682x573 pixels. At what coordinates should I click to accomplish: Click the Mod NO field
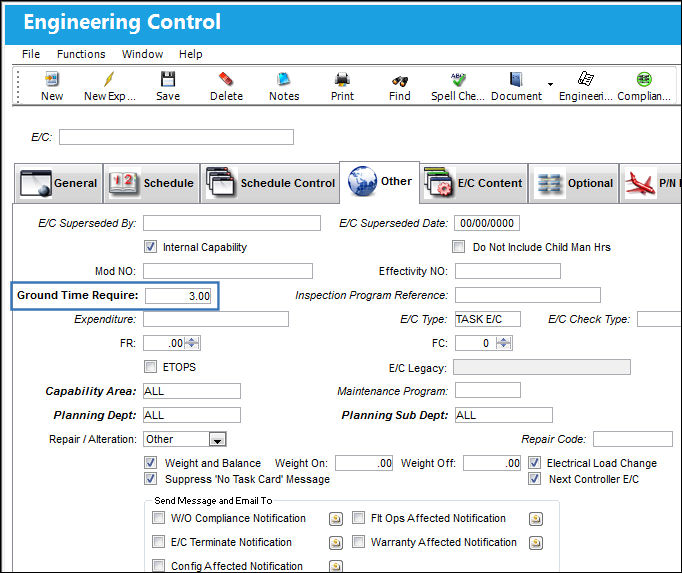coord(228,271)
